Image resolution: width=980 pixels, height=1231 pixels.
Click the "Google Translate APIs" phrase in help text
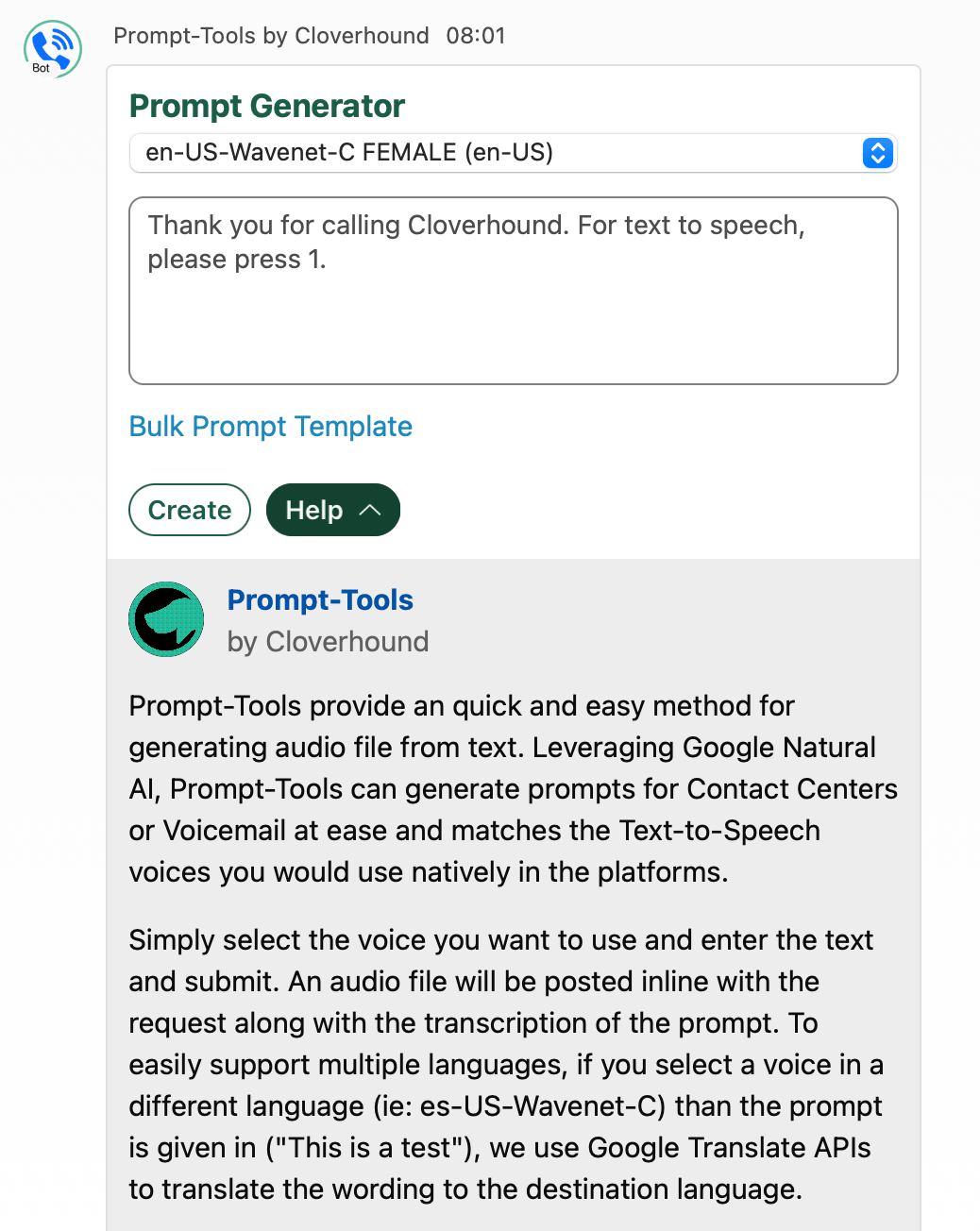point(729,1148)
